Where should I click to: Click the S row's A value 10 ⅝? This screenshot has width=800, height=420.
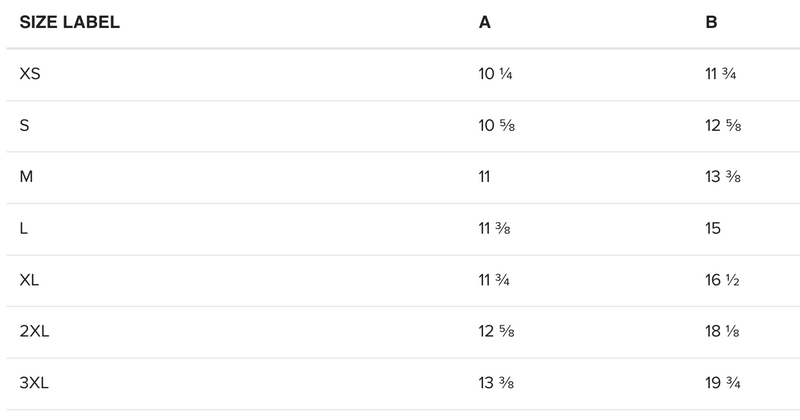[x=496, y=126]
